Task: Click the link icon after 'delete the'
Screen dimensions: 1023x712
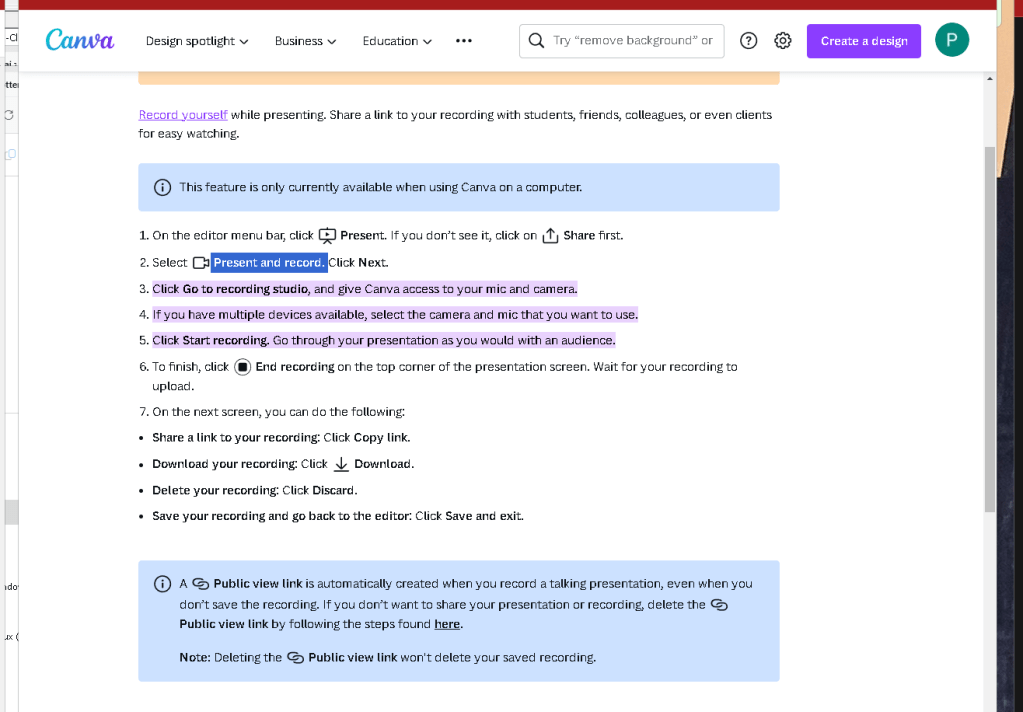Action: 719,605
